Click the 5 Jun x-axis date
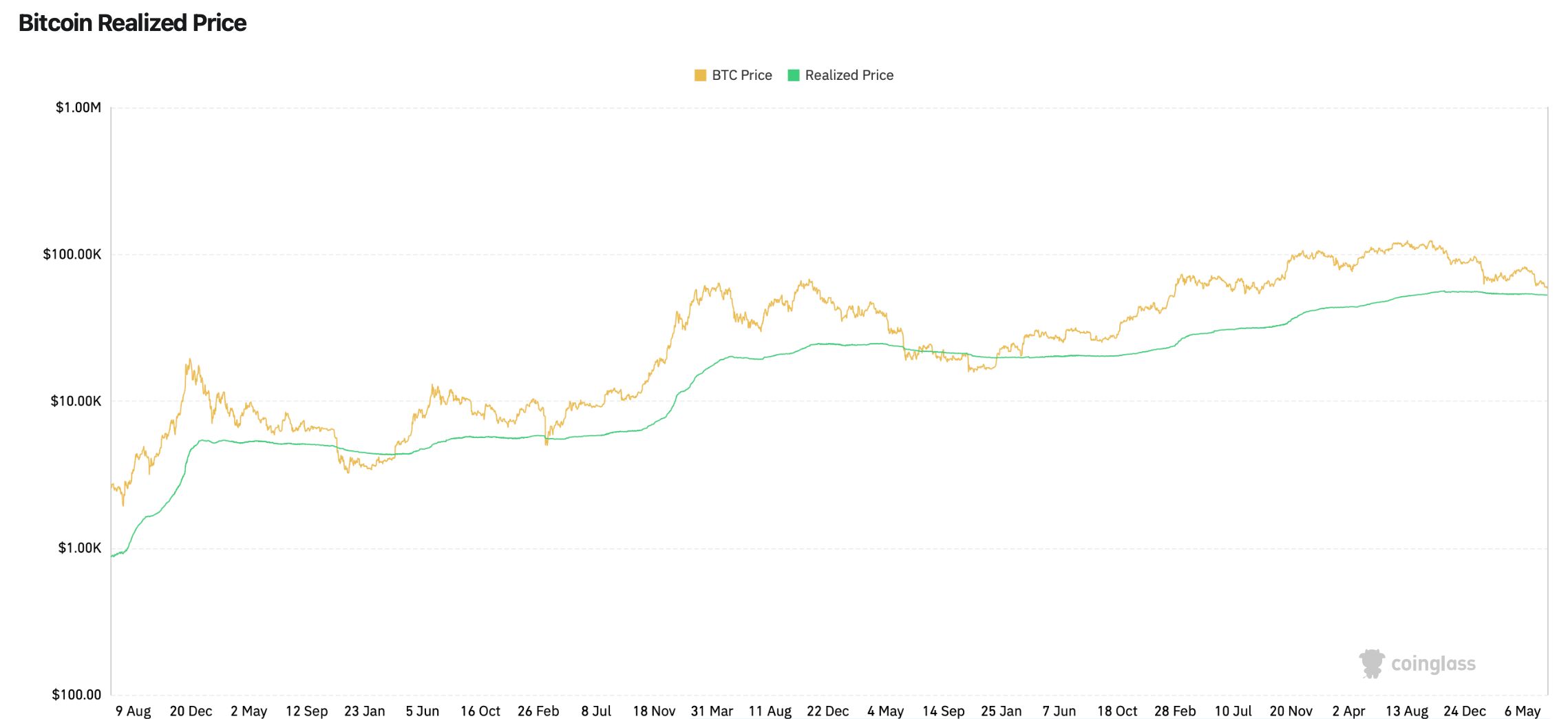The height and width of the screenshot is (719, 1568). pos(423,711)
